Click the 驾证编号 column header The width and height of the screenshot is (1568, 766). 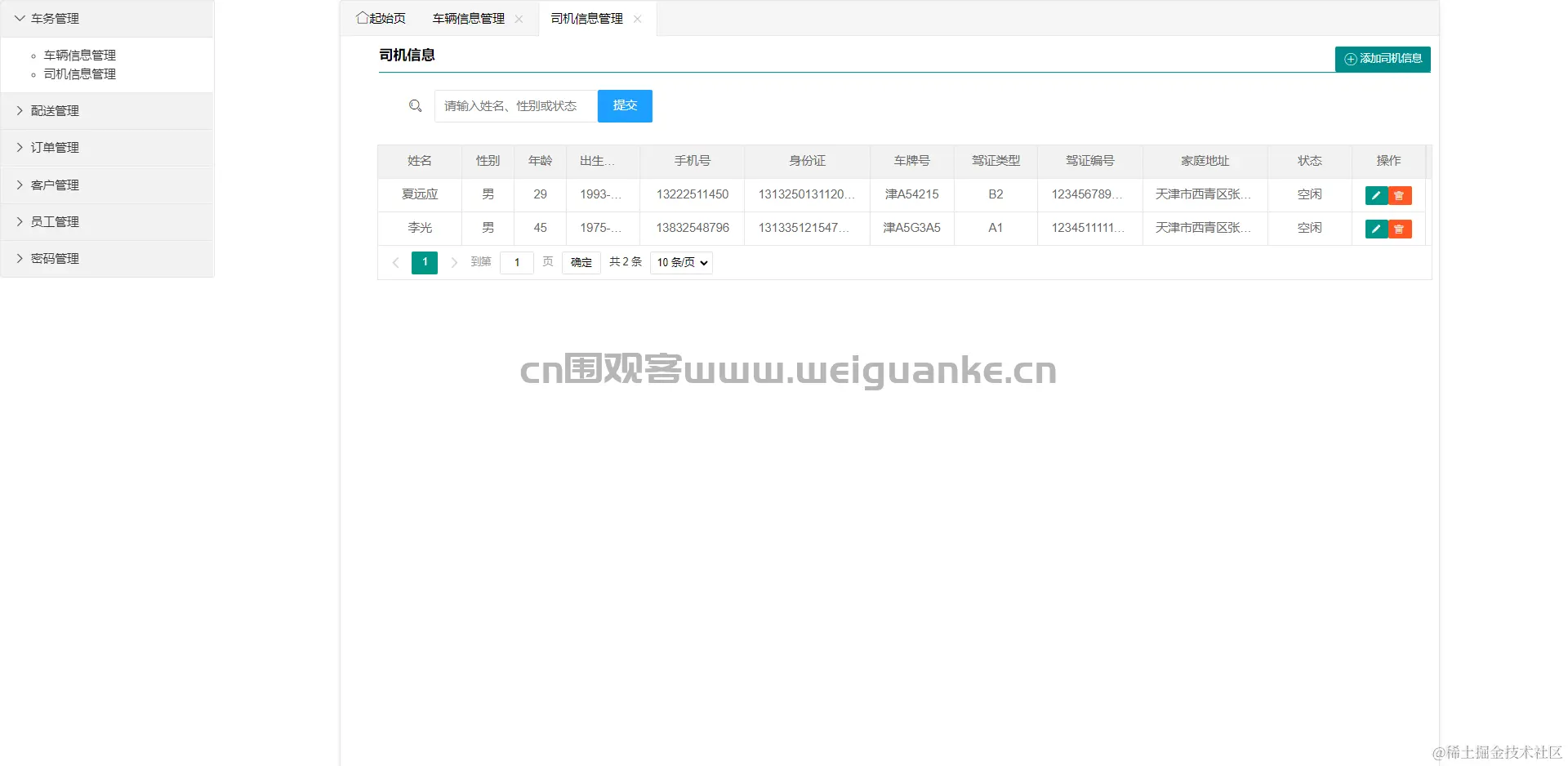1090,161
